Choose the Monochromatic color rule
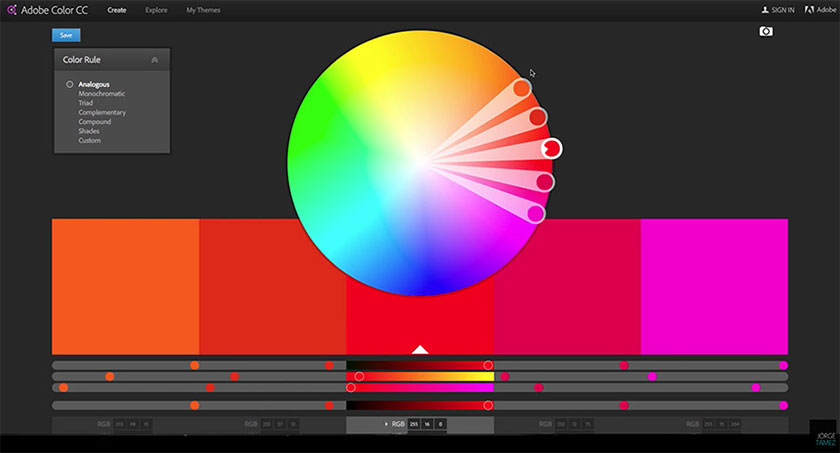The image size is (840, 453). (101, 93)
